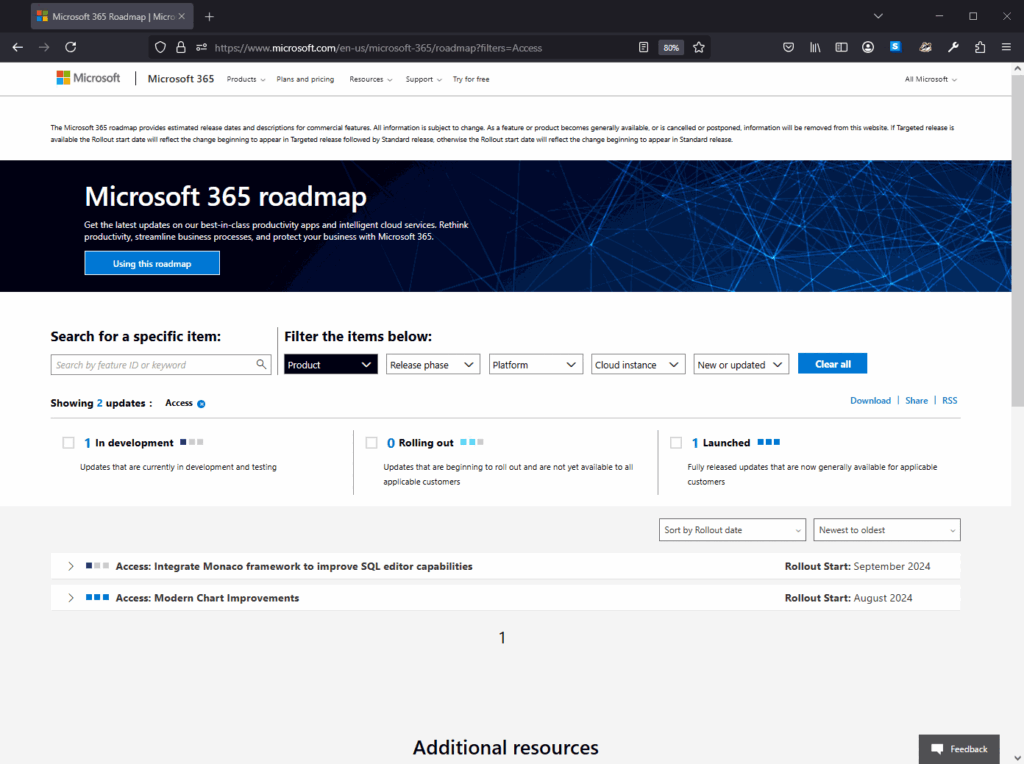
Task: Click the RSS link
Action: [x=950, y=400]
